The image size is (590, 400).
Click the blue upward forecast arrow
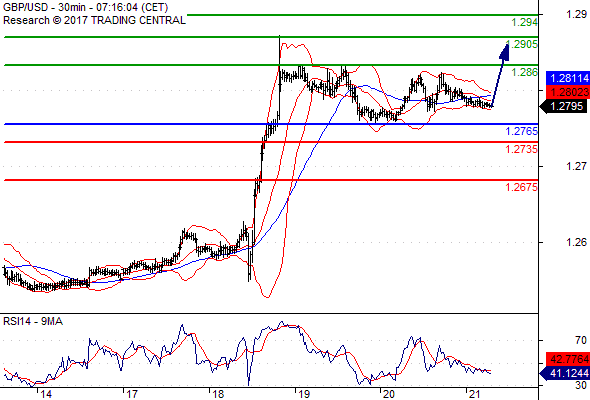tap(500, 75)
